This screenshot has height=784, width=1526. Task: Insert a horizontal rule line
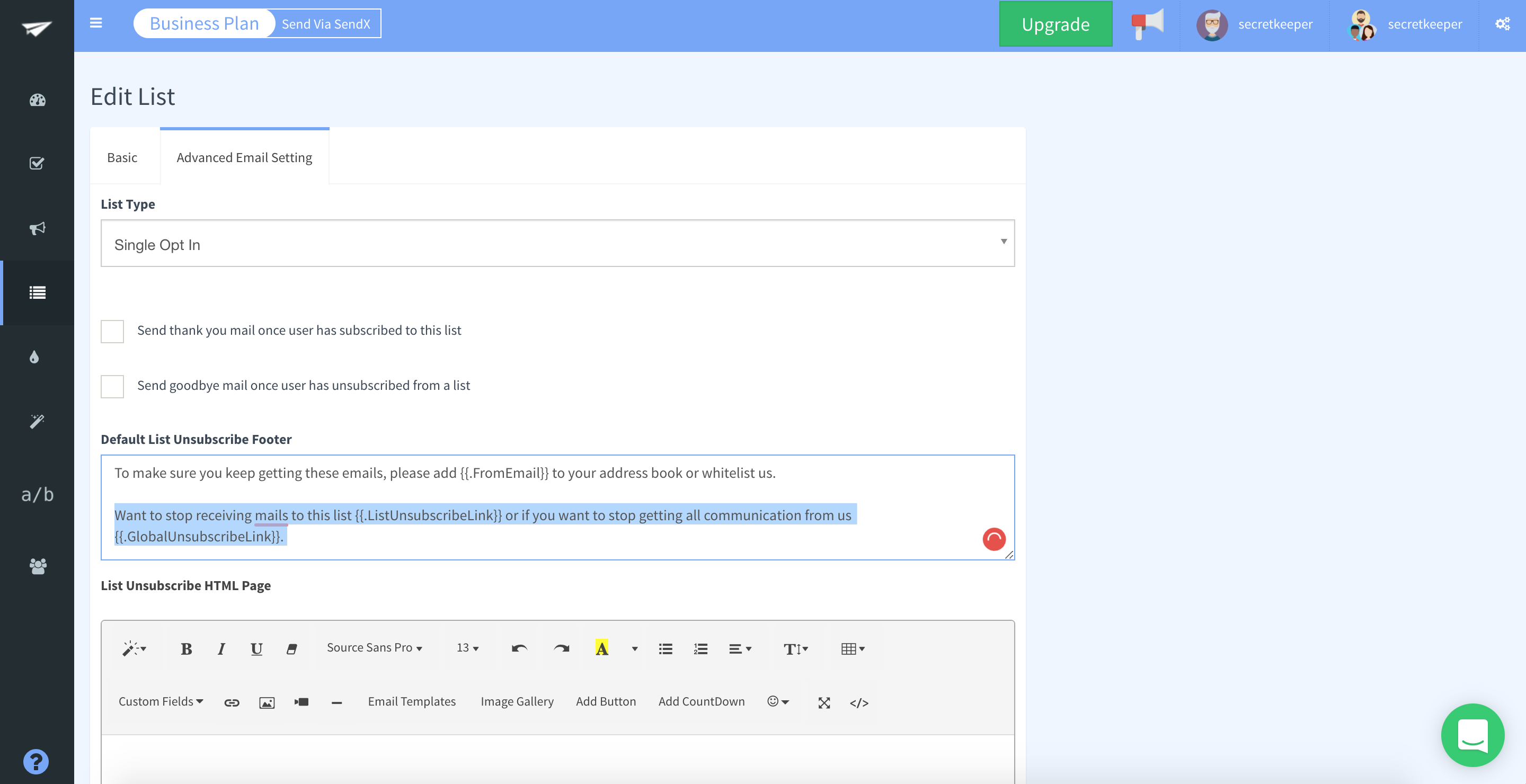click(x=336, y=702)
